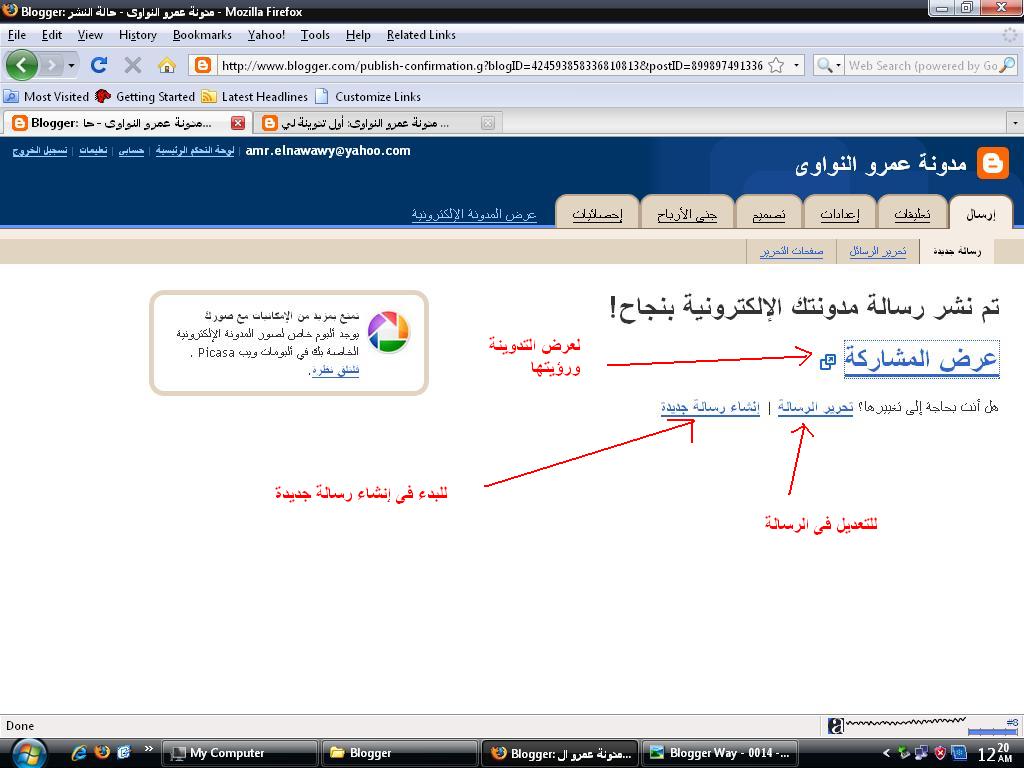Click عرض المدونة الإلكترونية (View Blog) link
Screen dimensions: 1024x768
coord(474,214)
